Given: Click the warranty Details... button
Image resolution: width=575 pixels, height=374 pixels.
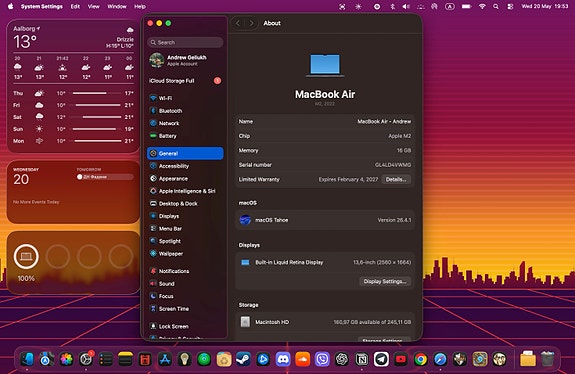Looking at the screenshot, I should point(396,179).
